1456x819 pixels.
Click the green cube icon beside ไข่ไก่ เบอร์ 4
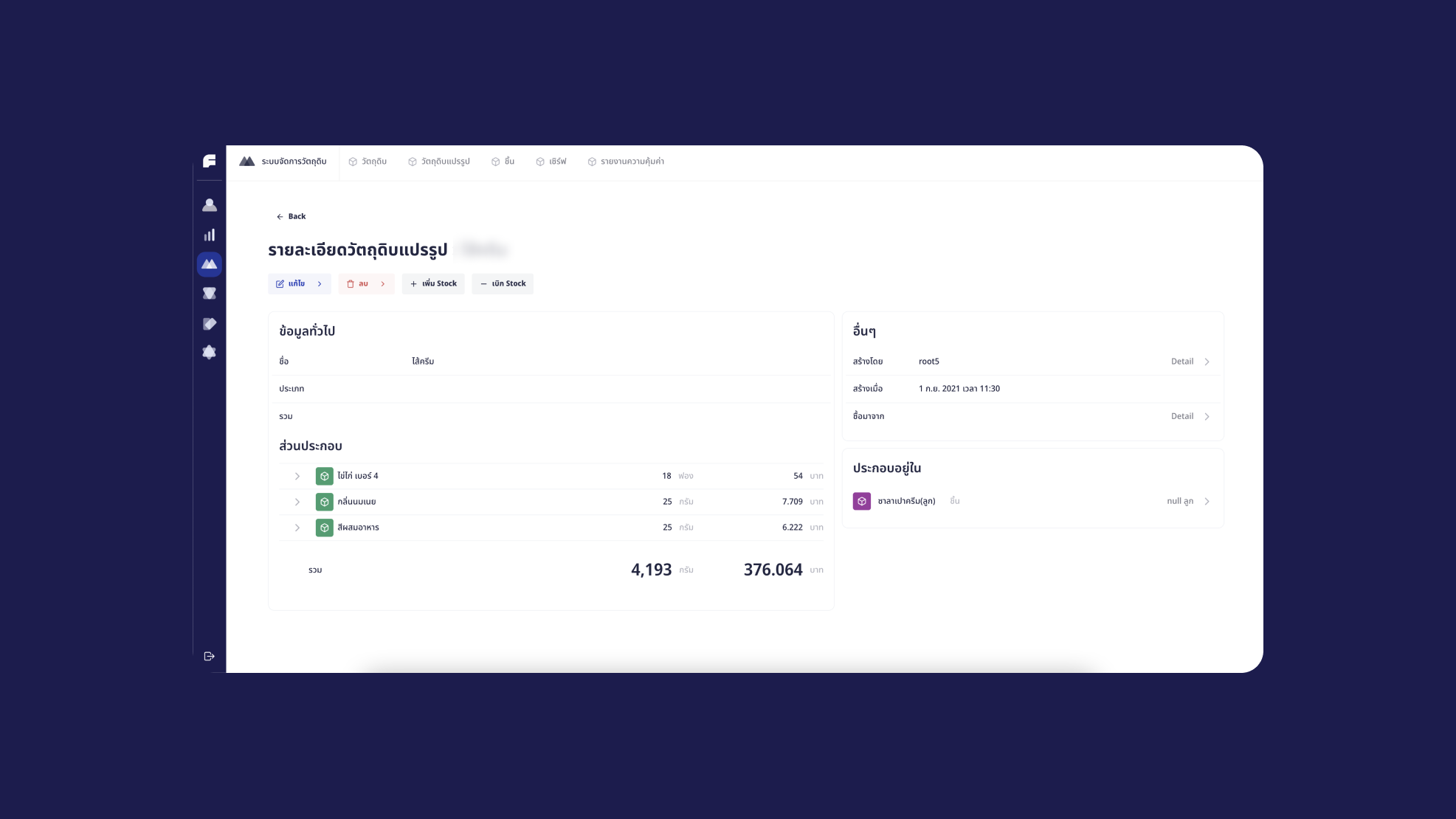click(324, 476)
